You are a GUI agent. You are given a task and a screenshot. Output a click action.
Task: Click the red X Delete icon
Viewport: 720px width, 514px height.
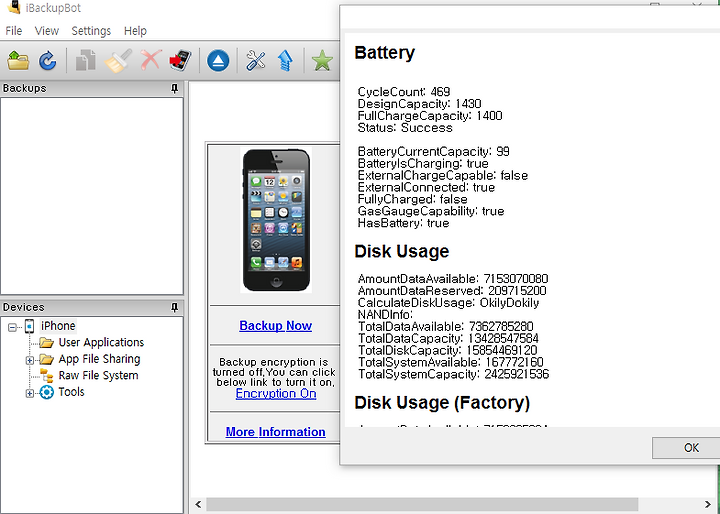[x=151, y=60]
